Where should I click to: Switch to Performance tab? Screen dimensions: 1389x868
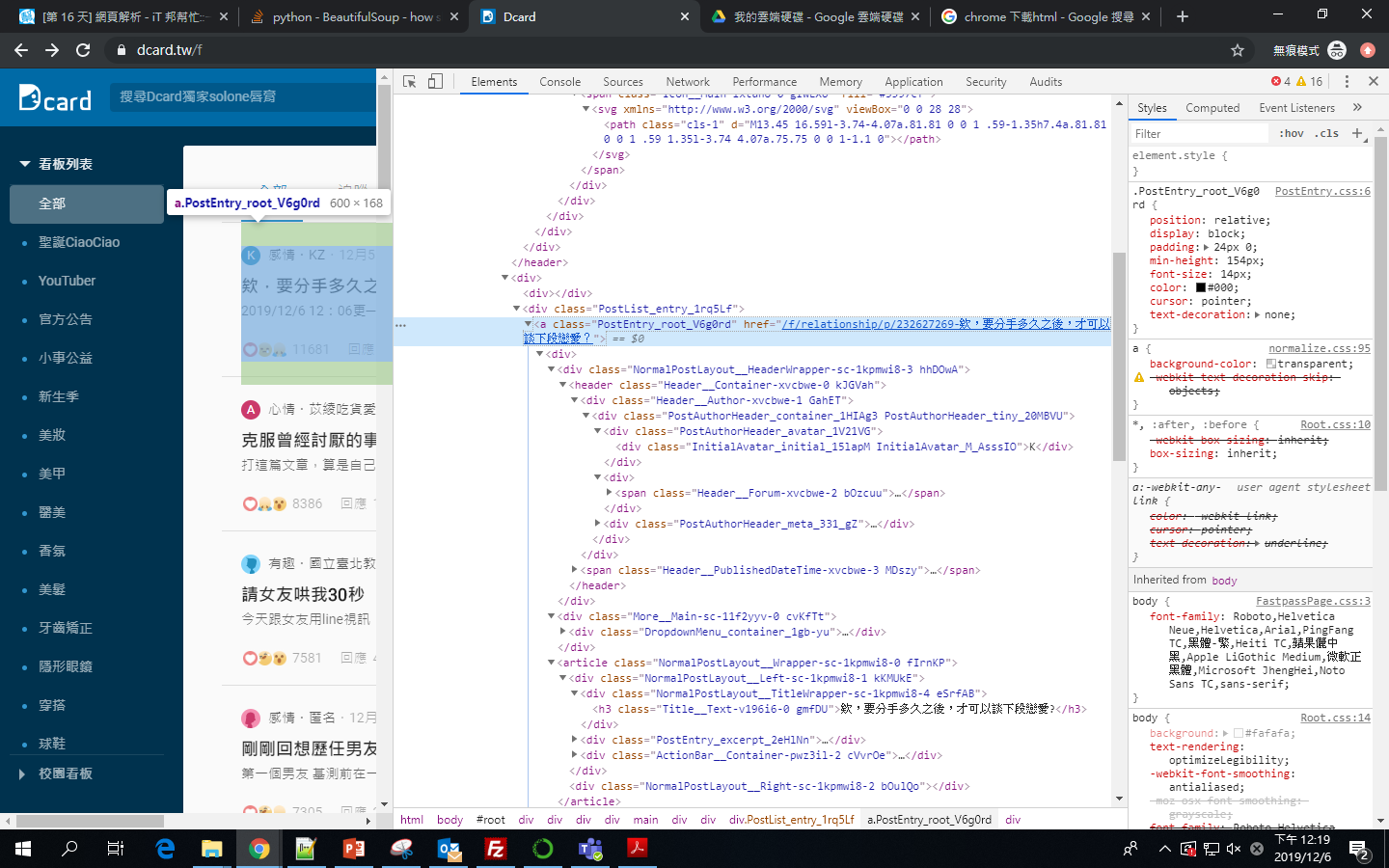pyautogui.click(x=765, y=82)
